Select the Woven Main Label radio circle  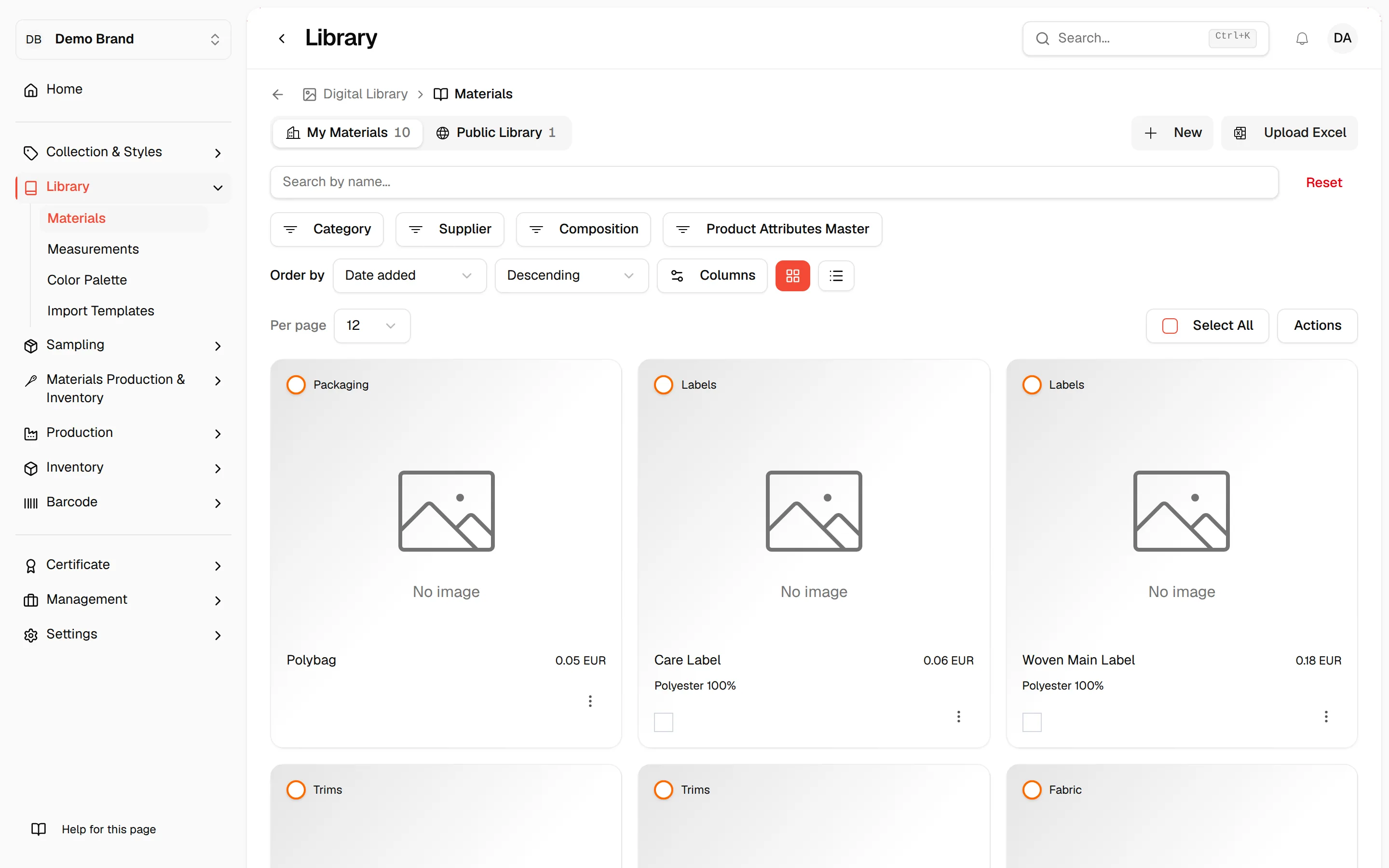[x=1032, y=385]
